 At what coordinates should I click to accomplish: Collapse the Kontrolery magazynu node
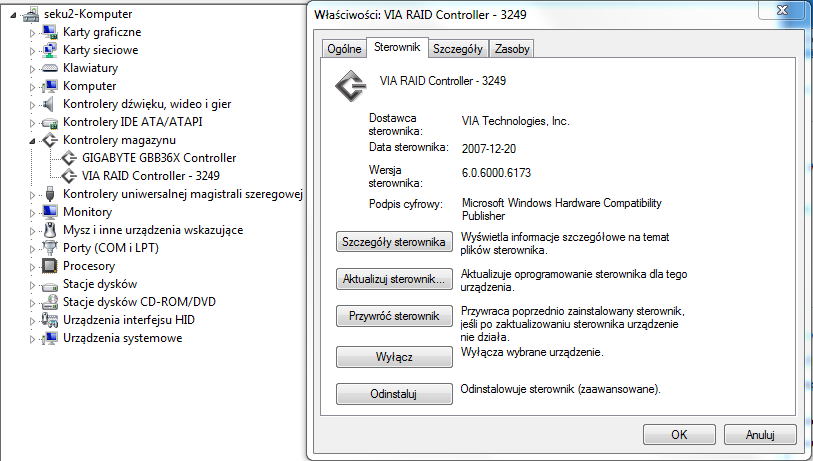[32, 141]
